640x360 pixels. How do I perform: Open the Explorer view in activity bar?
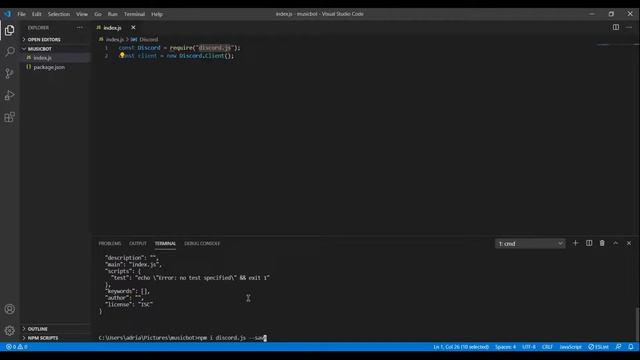click(10, 30)
